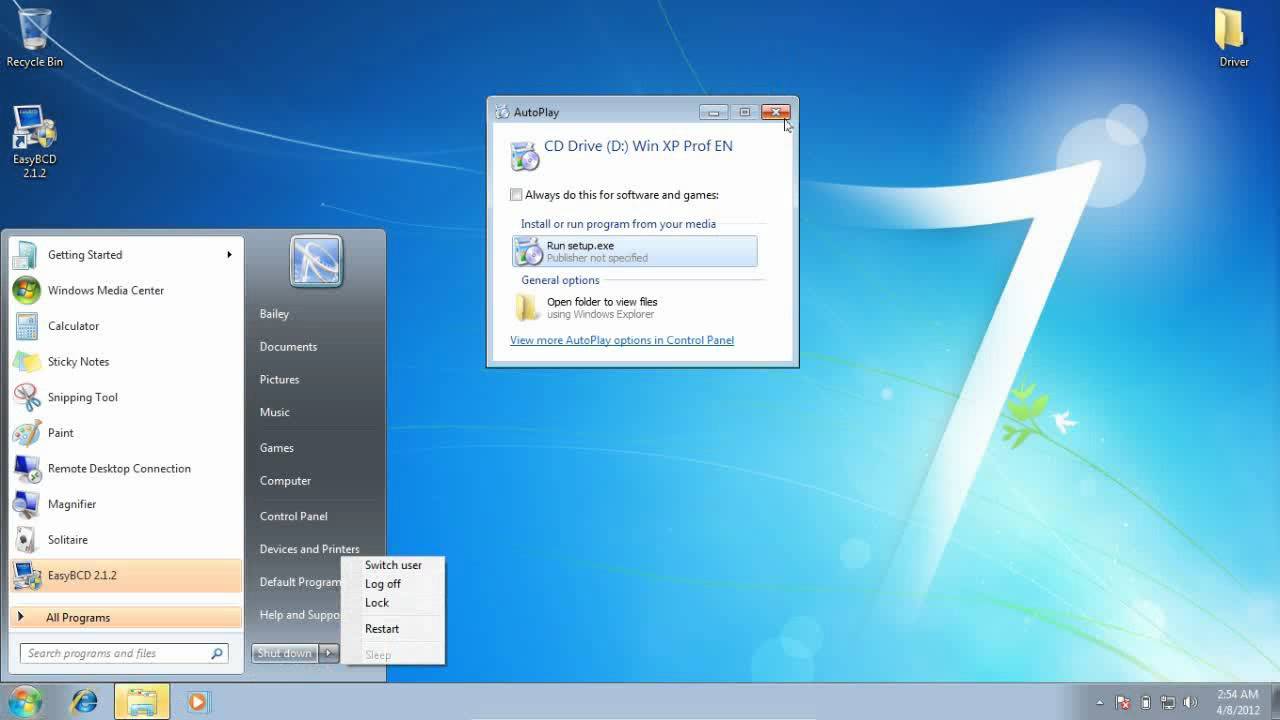The image size is (1280, 720).
Task: Click the folder icon for Open folder option
Action: coord(527,307)
